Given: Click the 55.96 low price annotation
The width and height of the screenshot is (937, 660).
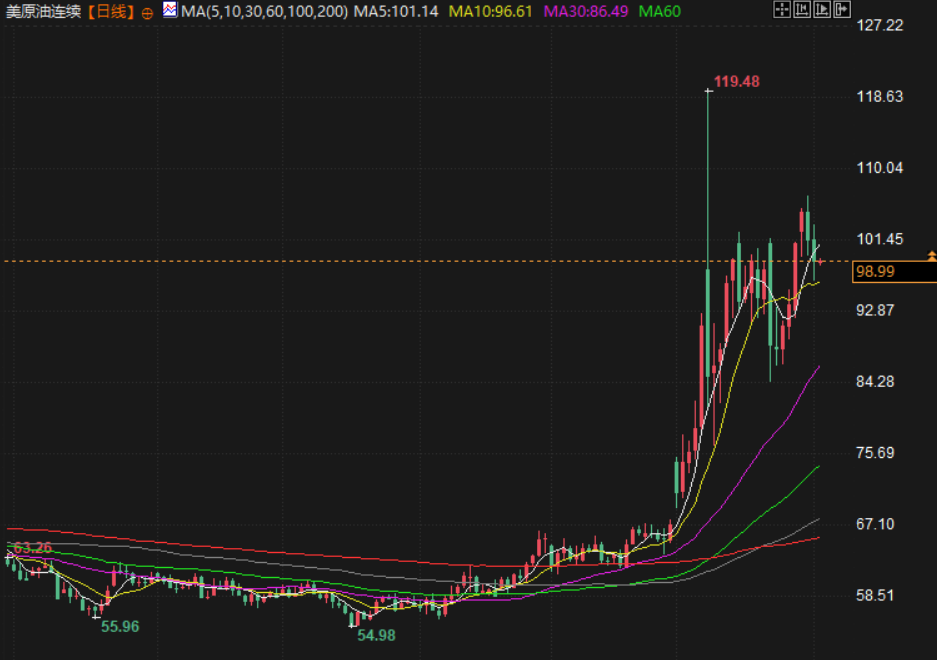Looking at the screenshot, I should tap(120, 627).
